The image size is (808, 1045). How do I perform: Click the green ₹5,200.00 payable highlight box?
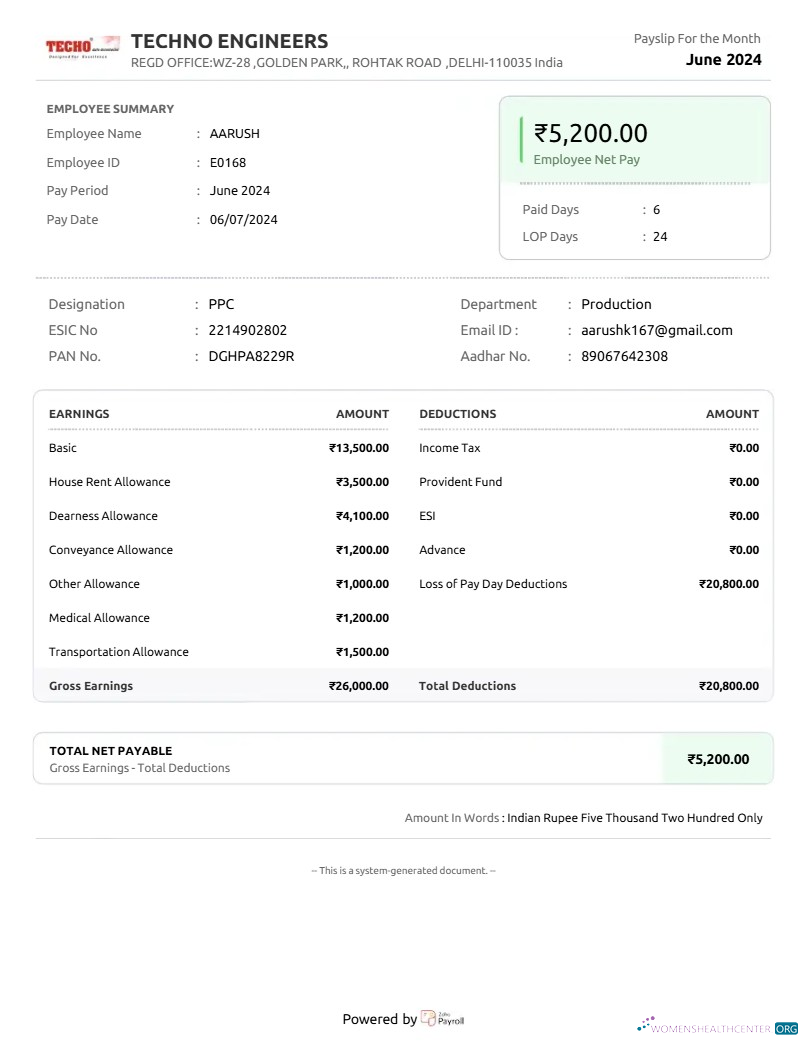(x=718, y=760)
